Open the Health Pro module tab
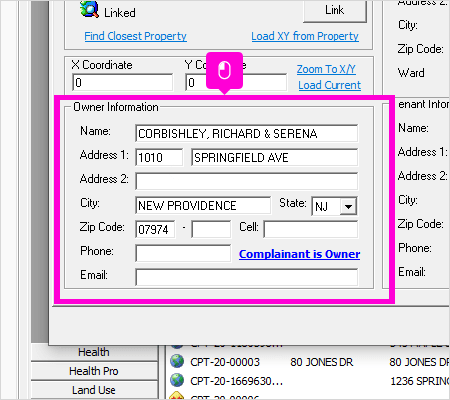Viewport: 450px width, 400px height. 94,371
